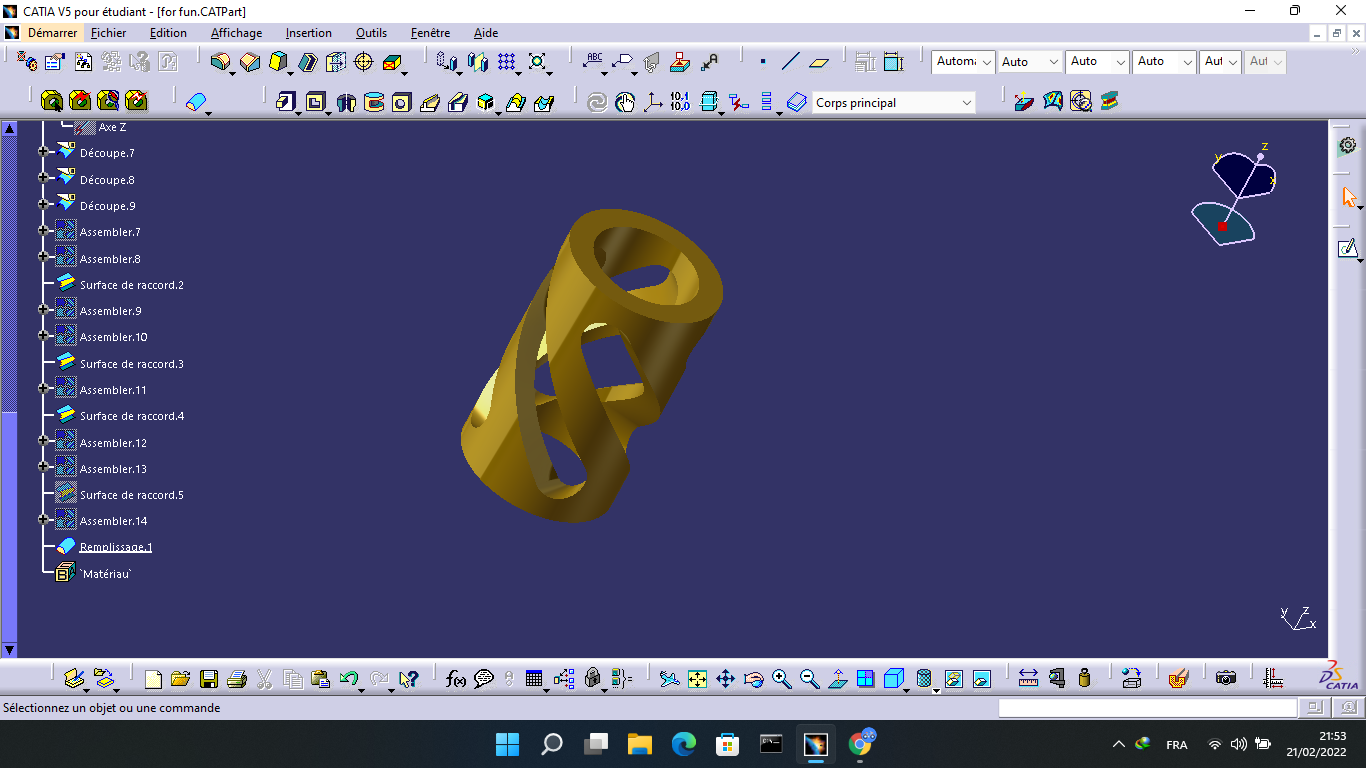Click the Zoom Out magnifier icon
The width and height of the screenshot is (1366, 768).
click(810, 679)
